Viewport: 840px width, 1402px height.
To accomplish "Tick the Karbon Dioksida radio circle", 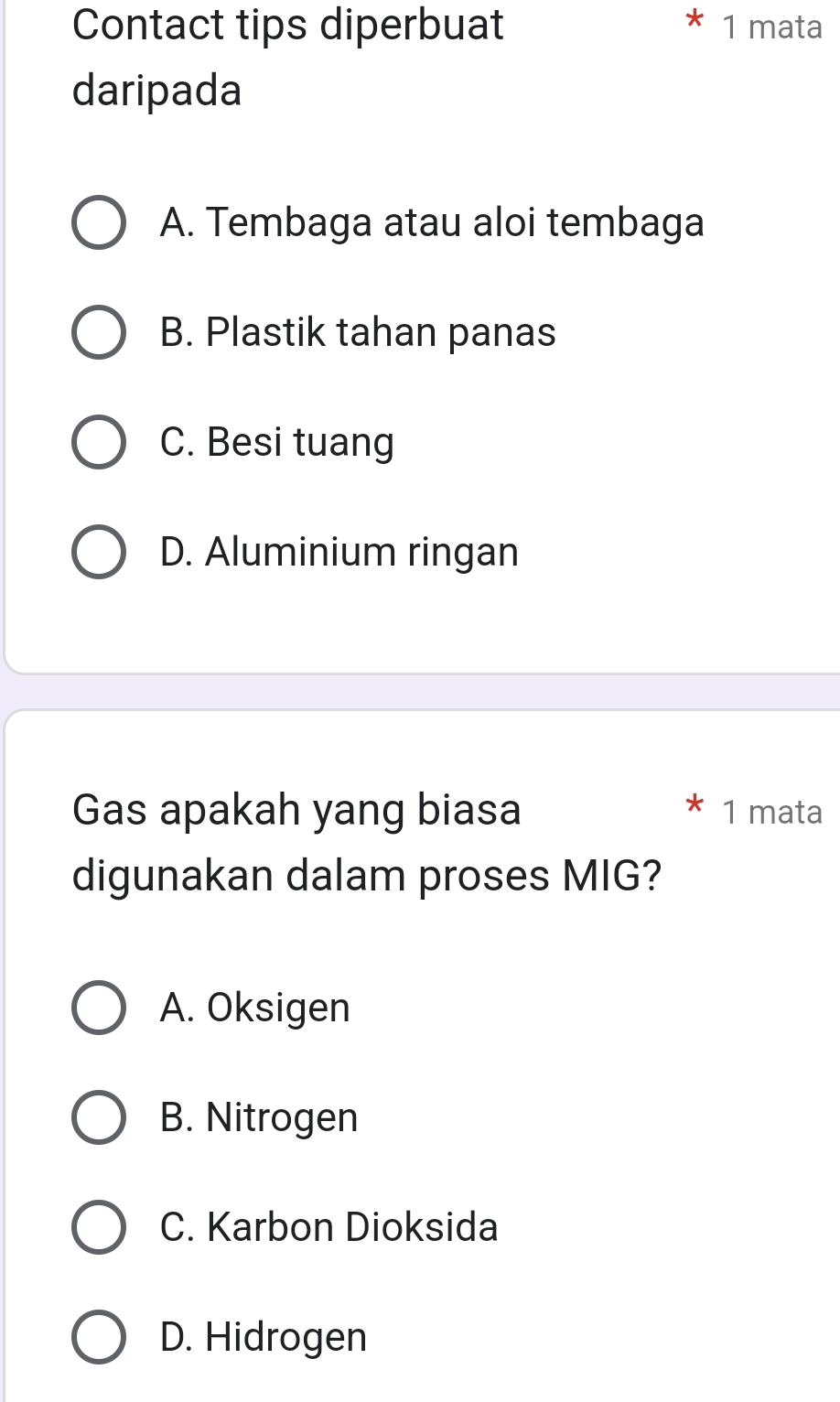I will (99, 1227).
